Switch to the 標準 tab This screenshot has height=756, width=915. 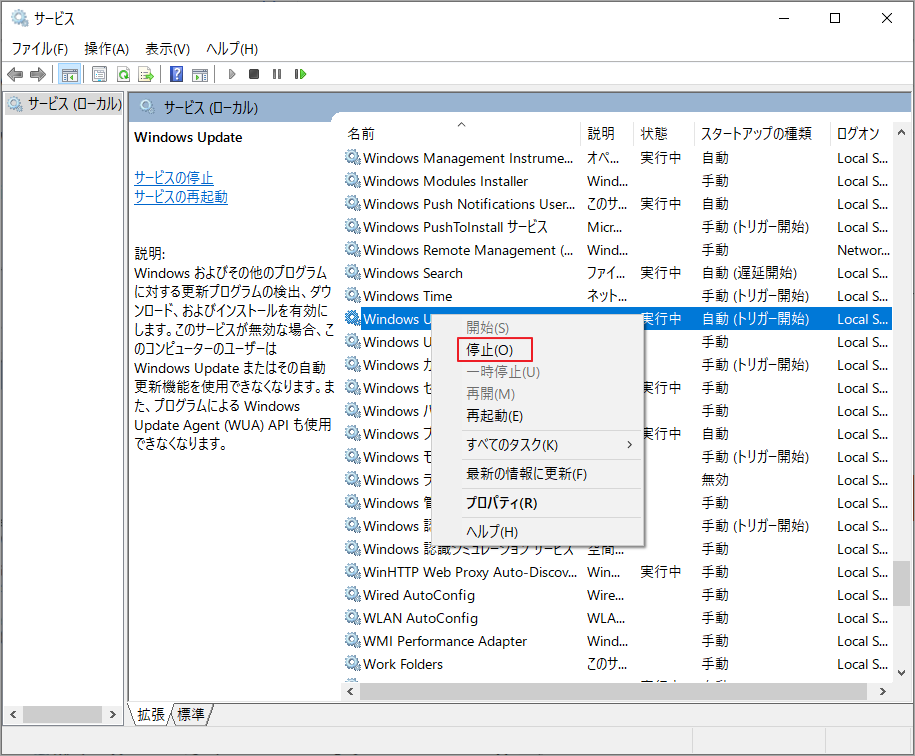[x=191, y=714]
